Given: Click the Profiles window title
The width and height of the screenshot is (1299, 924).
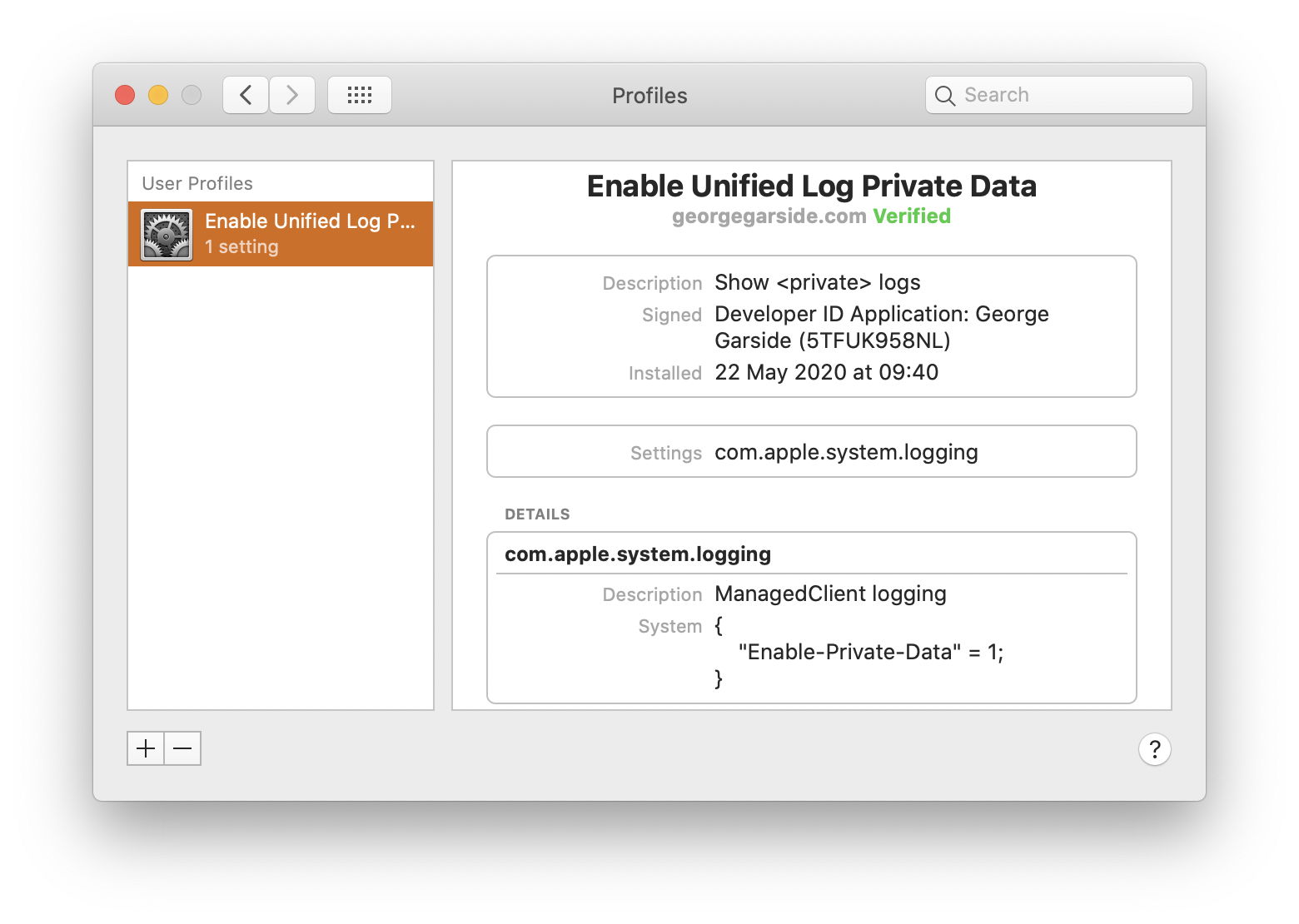Looking at the screenshot, I should [x=649, y=95].
